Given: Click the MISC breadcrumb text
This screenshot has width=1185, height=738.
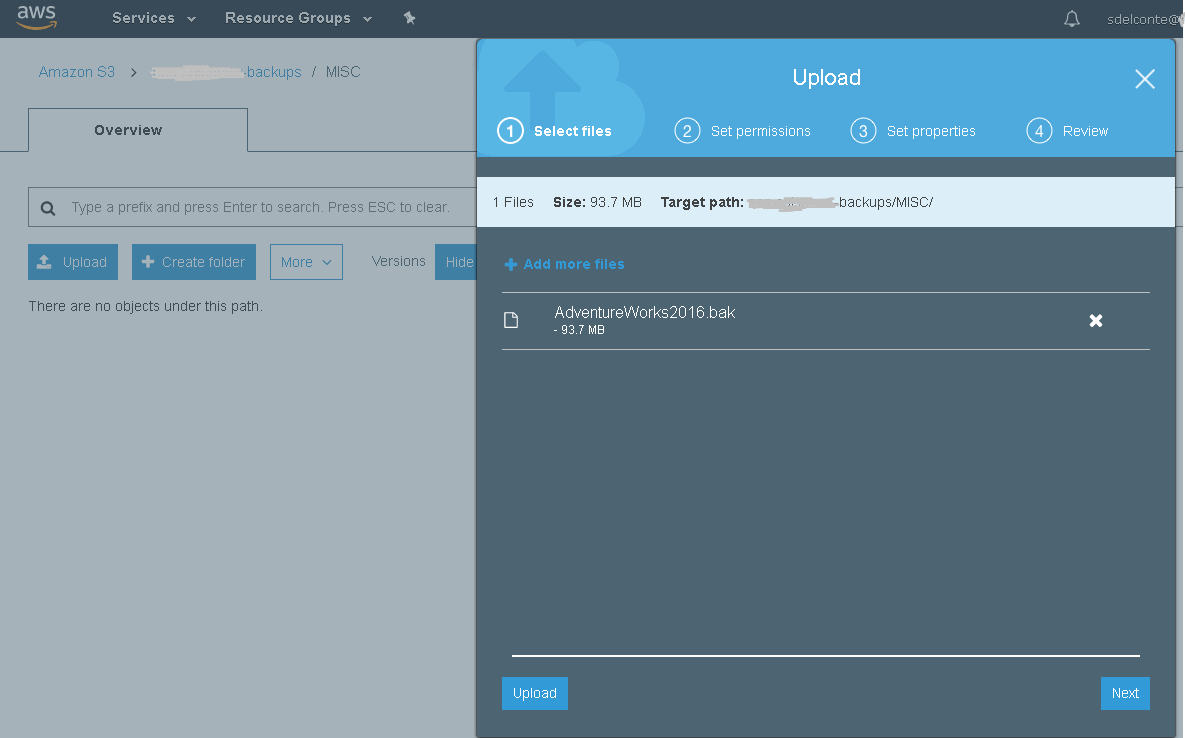Looking at the screenshot, I should [x=343, y=72].
